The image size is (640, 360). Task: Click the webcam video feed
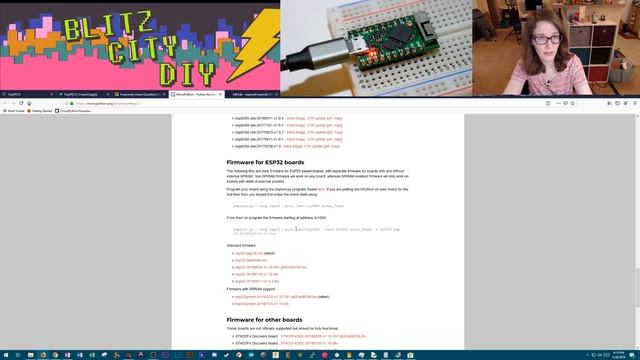pos(556,48)
